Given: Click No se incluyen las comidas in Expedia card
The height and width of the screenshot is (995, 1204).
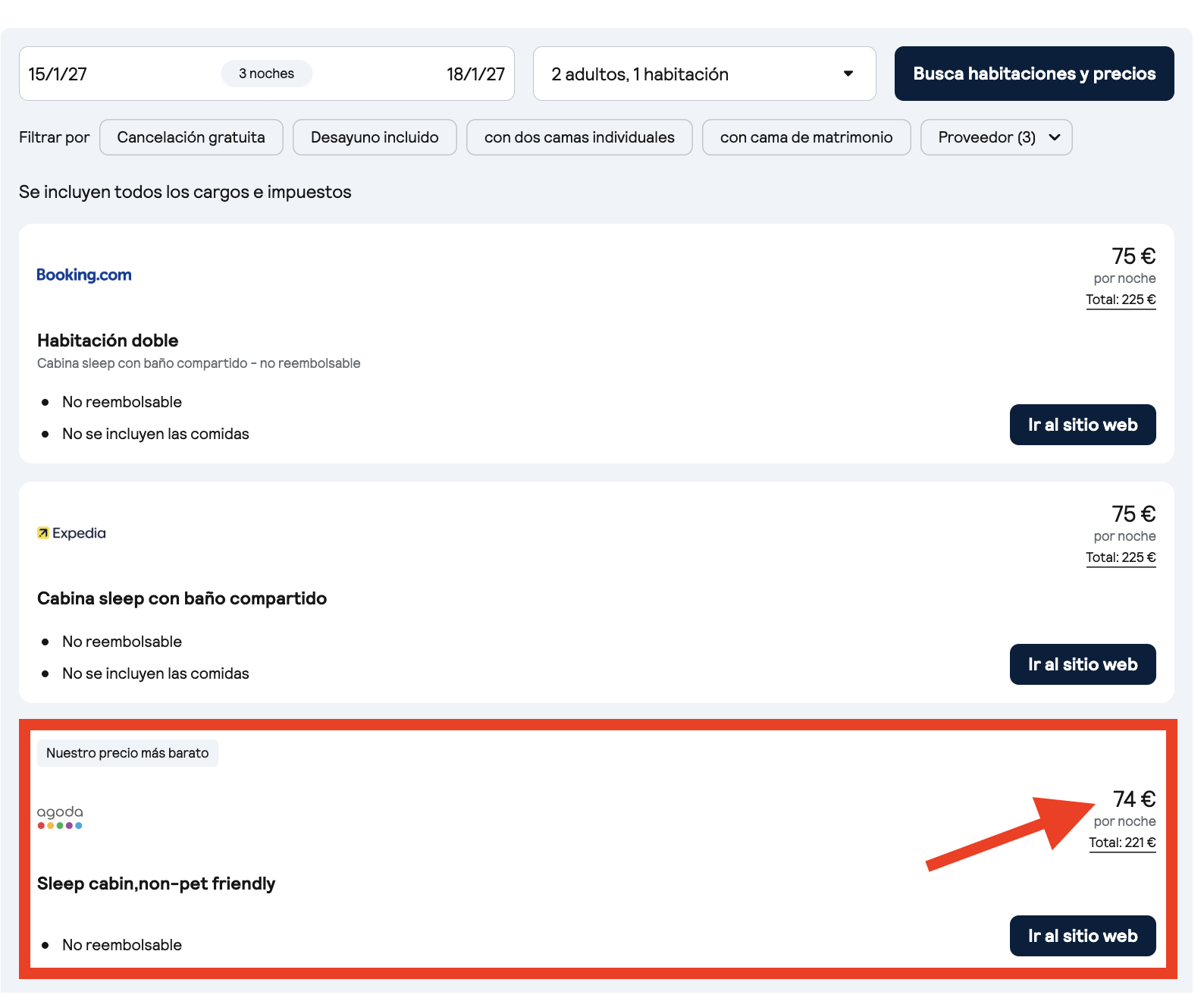Looking at the screenshot, I should [x=155, y=673].
